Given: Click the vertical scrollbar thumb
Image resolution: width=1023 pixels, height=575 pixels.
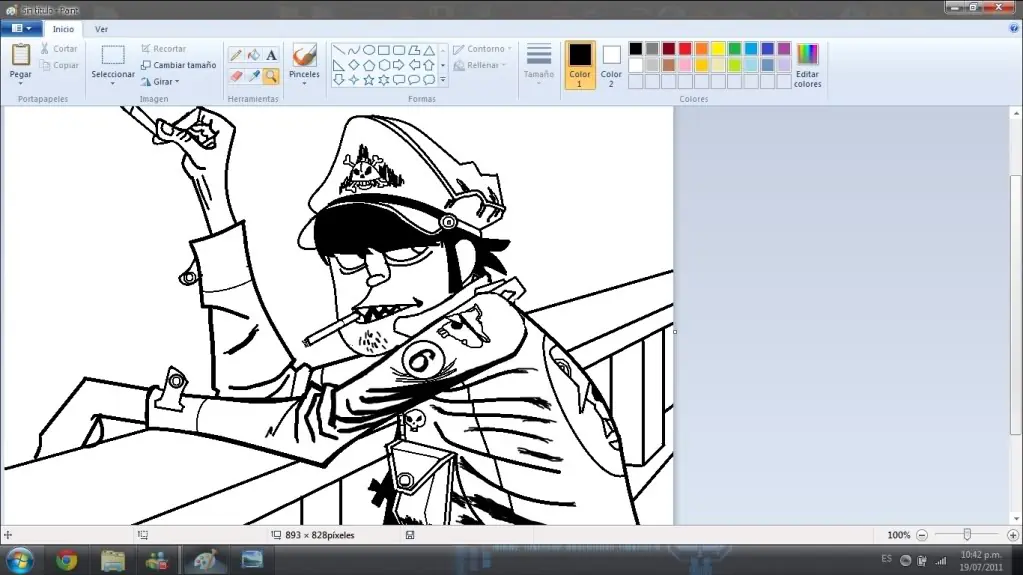Looking at the screenshot, I should (1016, 305).
